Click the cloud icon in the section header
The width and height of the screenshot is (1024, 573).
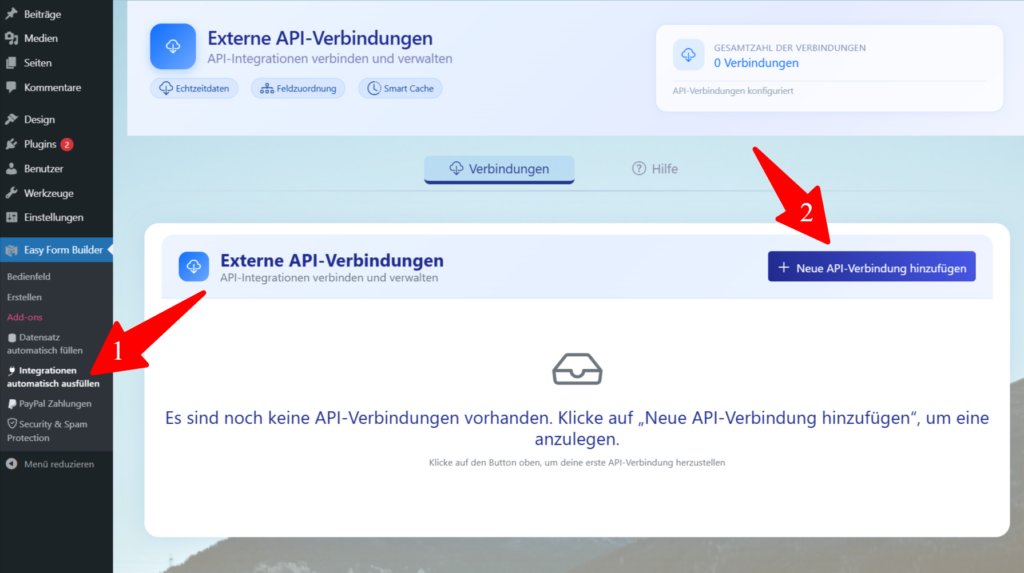(x=194, y=267)
